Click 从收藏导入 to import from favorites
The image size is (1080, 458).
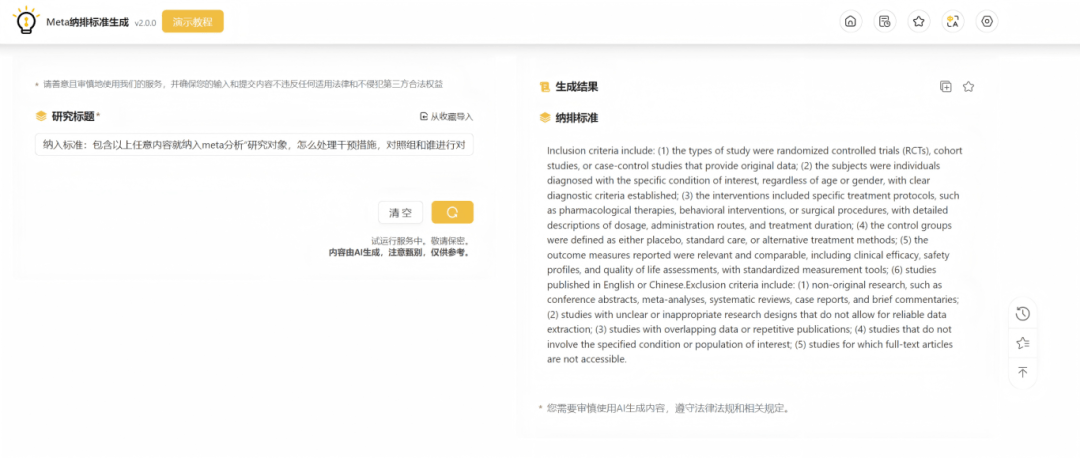tap(446, 116)
